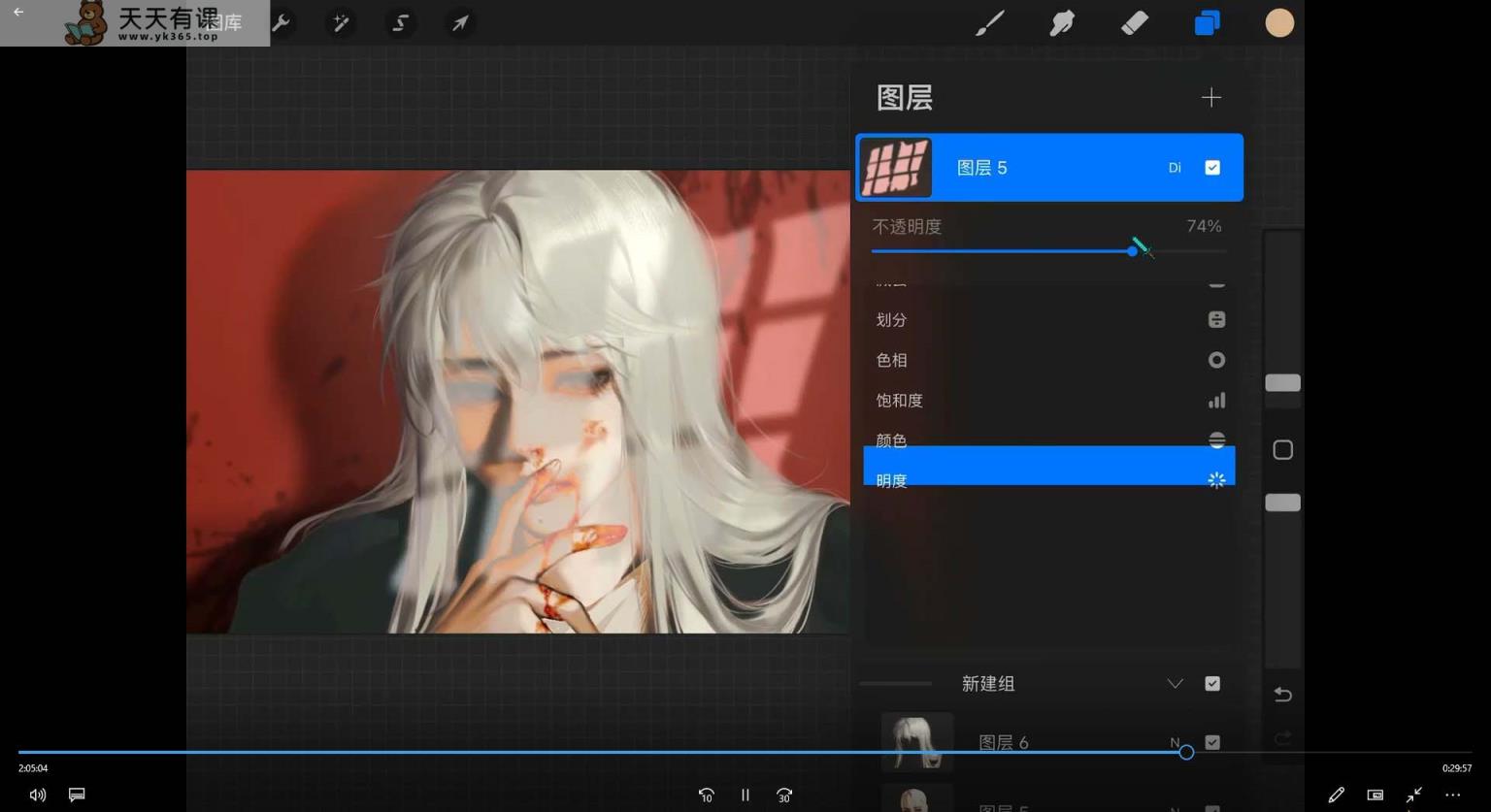Exit fullscreen mode
This screenshot has width=1491, height=812.
1414,796
